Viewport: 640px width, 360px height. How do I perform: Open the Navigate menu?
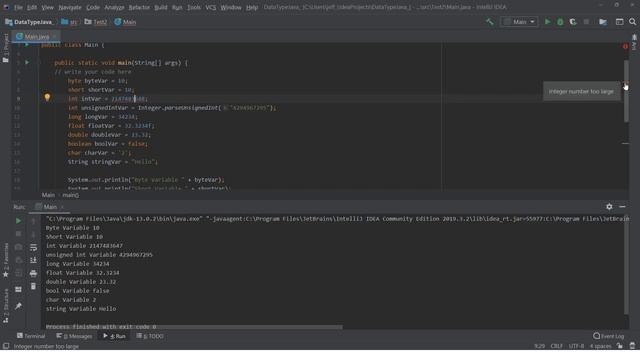70,7
